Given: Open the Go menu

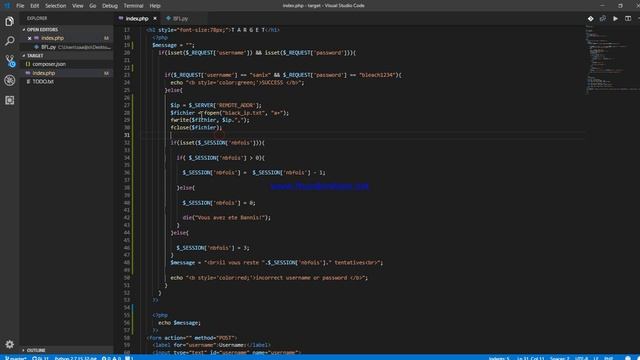Looking at the screenshot, I should click(x=93, y=6).
